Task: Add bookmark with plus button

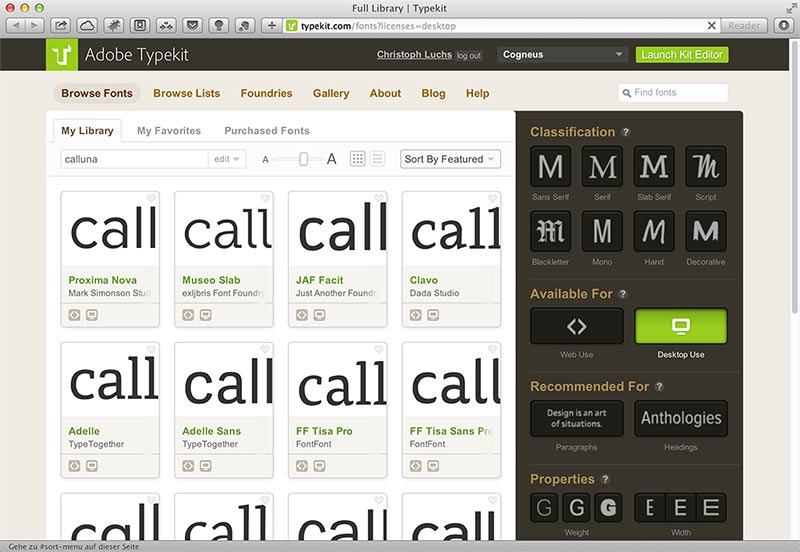Action: click(272, 26)
